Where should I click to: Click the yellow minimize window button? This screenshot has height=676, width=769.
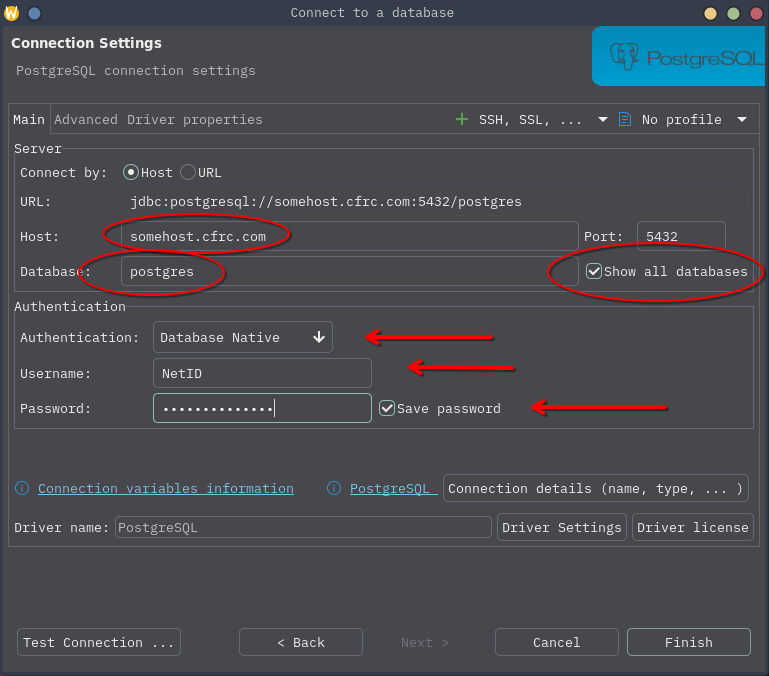tap(710, 13)
